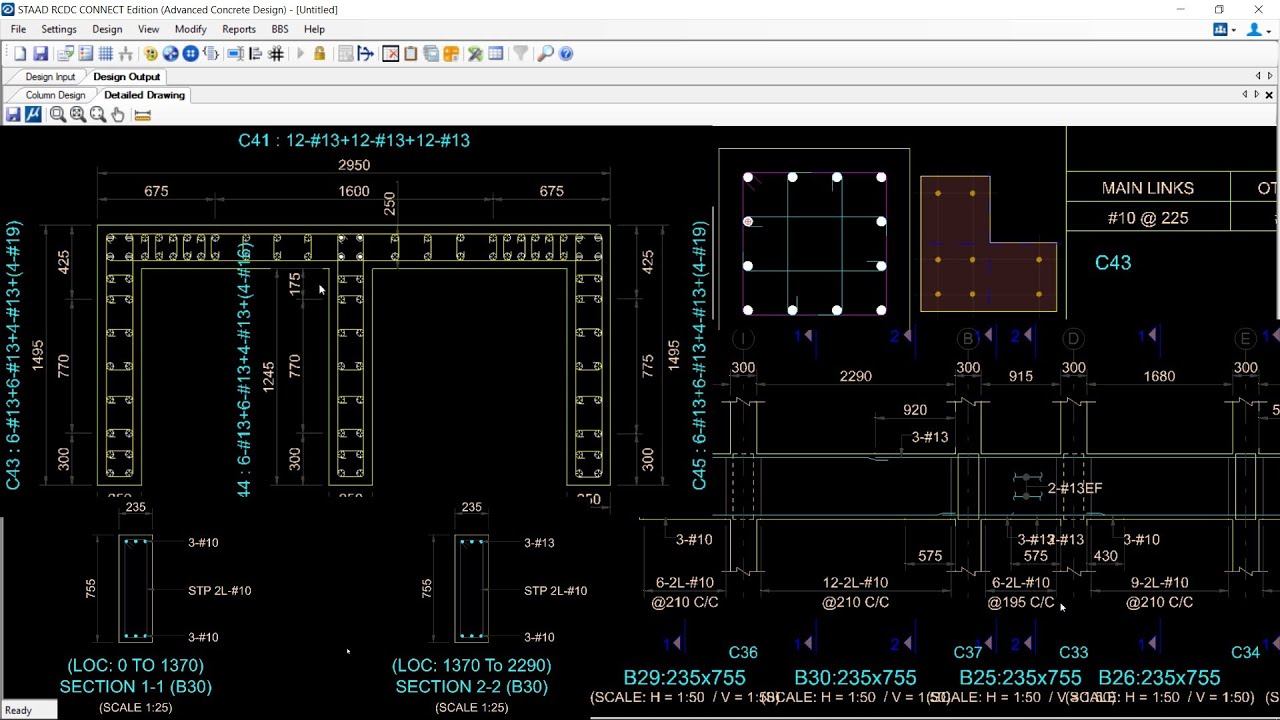Click the '#10 @ 225' table cell

1148,218
